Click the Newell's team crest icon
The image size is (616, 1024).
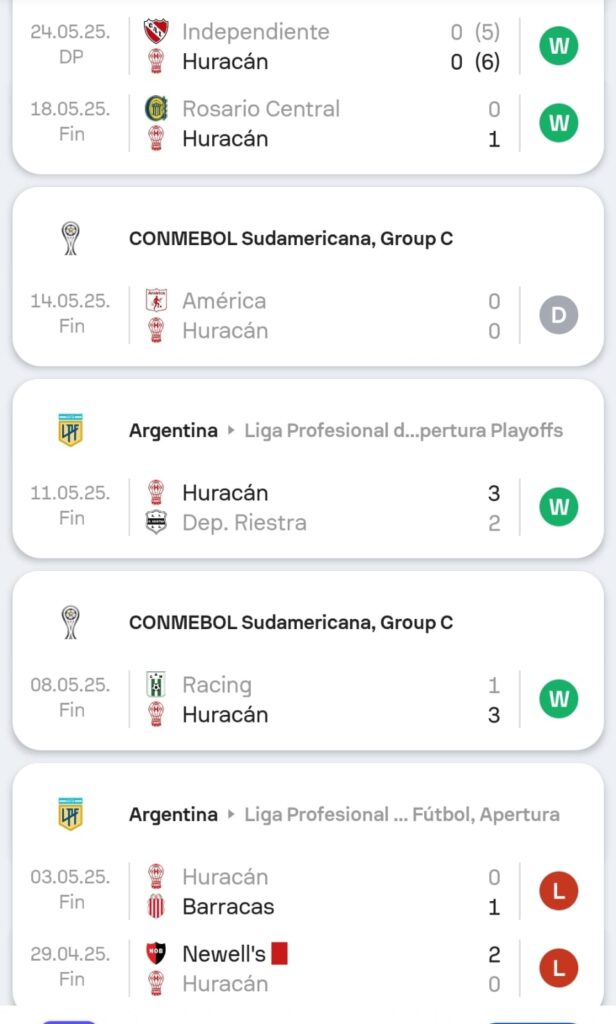[x=156, y=954]
